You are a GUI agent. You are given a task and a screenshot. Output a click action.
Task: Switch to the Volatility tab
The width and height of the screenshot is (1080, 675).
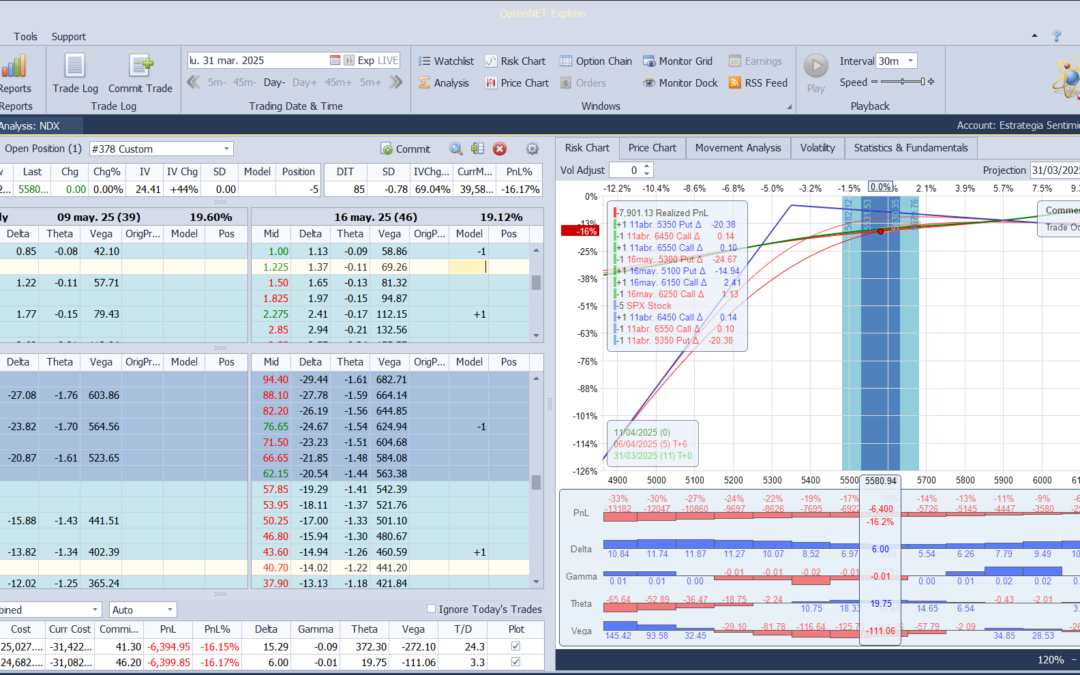(x=818, y=148)
